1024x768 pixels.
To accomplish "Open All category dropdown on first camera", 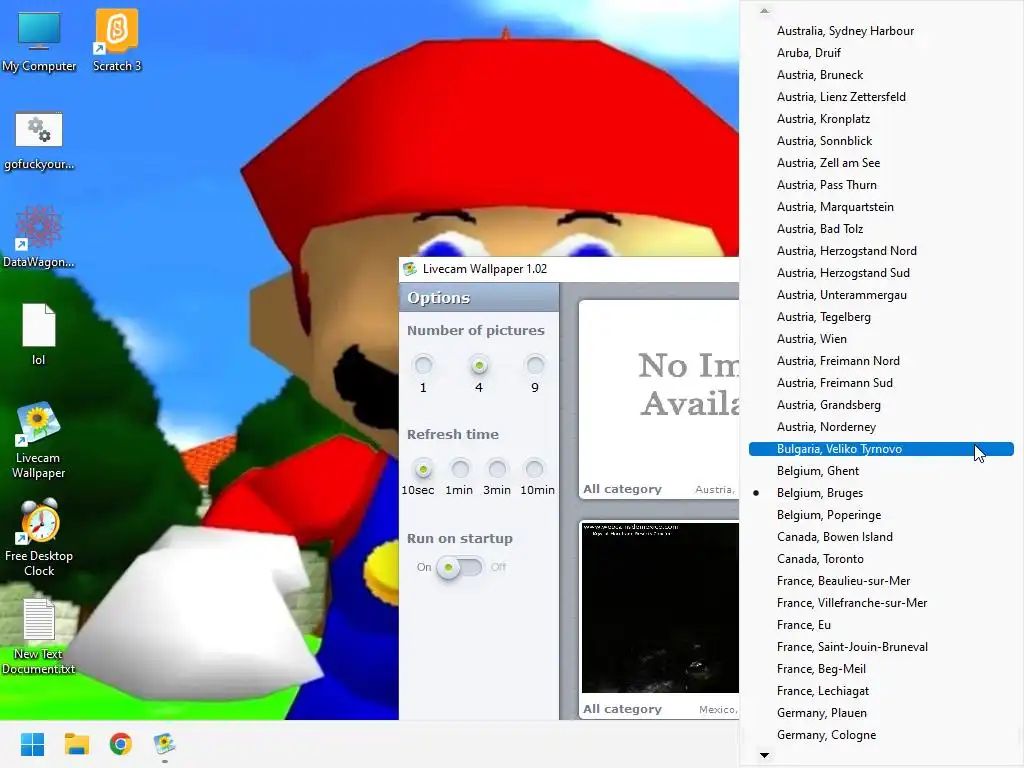I will click(622, 489).
